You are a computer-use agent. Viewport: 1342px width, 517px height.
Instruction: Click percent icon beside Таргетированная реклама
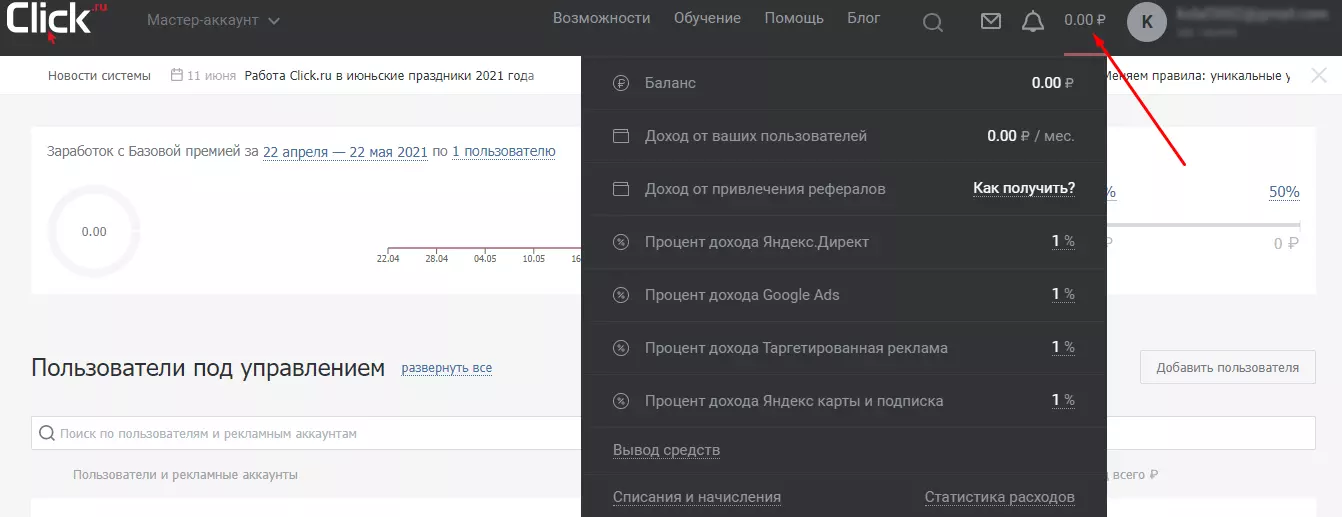click(621, 348)
